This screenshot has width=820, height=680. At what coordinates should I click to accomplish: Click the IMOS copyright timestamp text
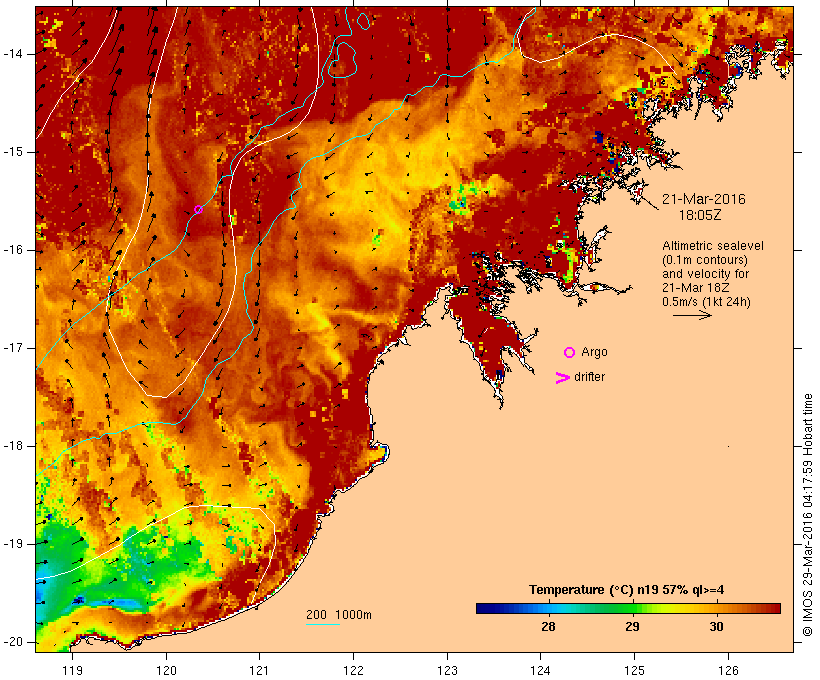808,515
